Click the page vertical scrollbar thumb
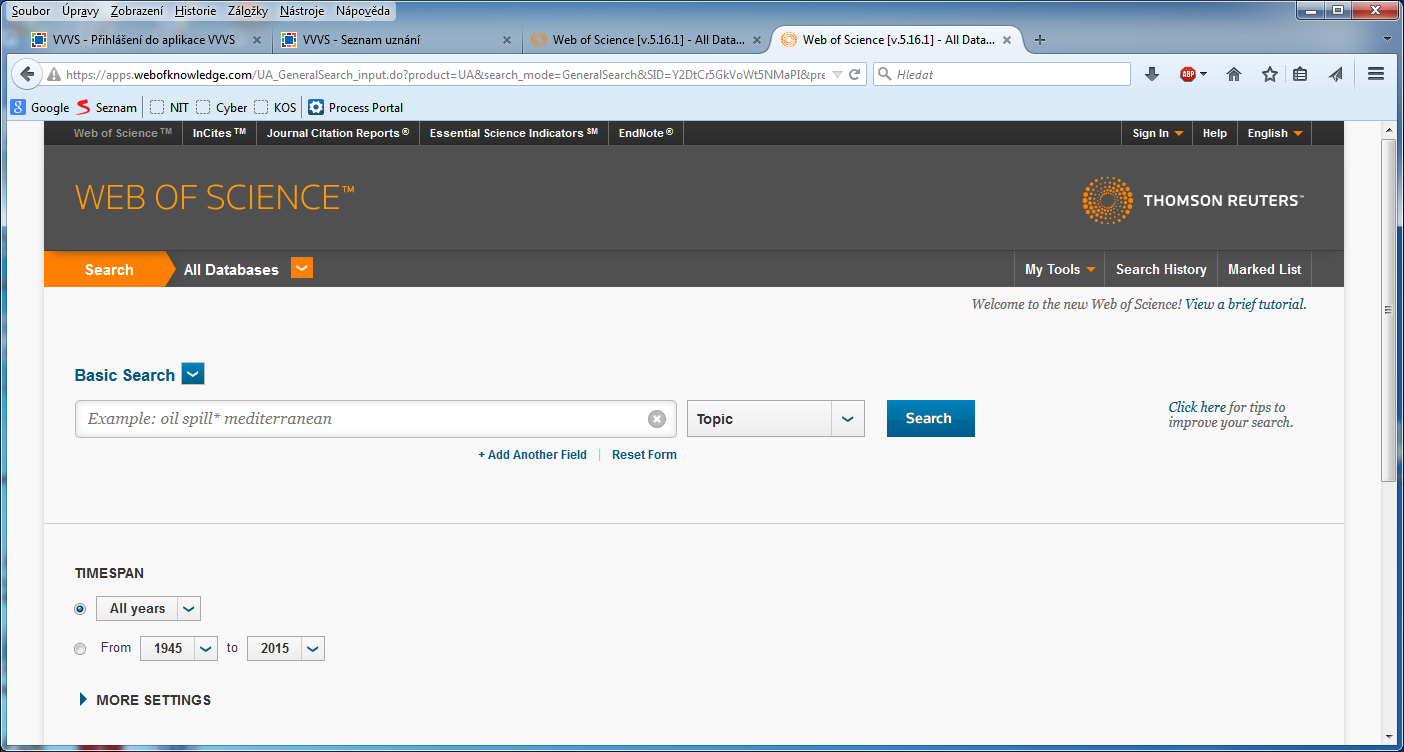Image resolution: width=1404 pixels, height=752 pixels. (x=1389, y=310)
